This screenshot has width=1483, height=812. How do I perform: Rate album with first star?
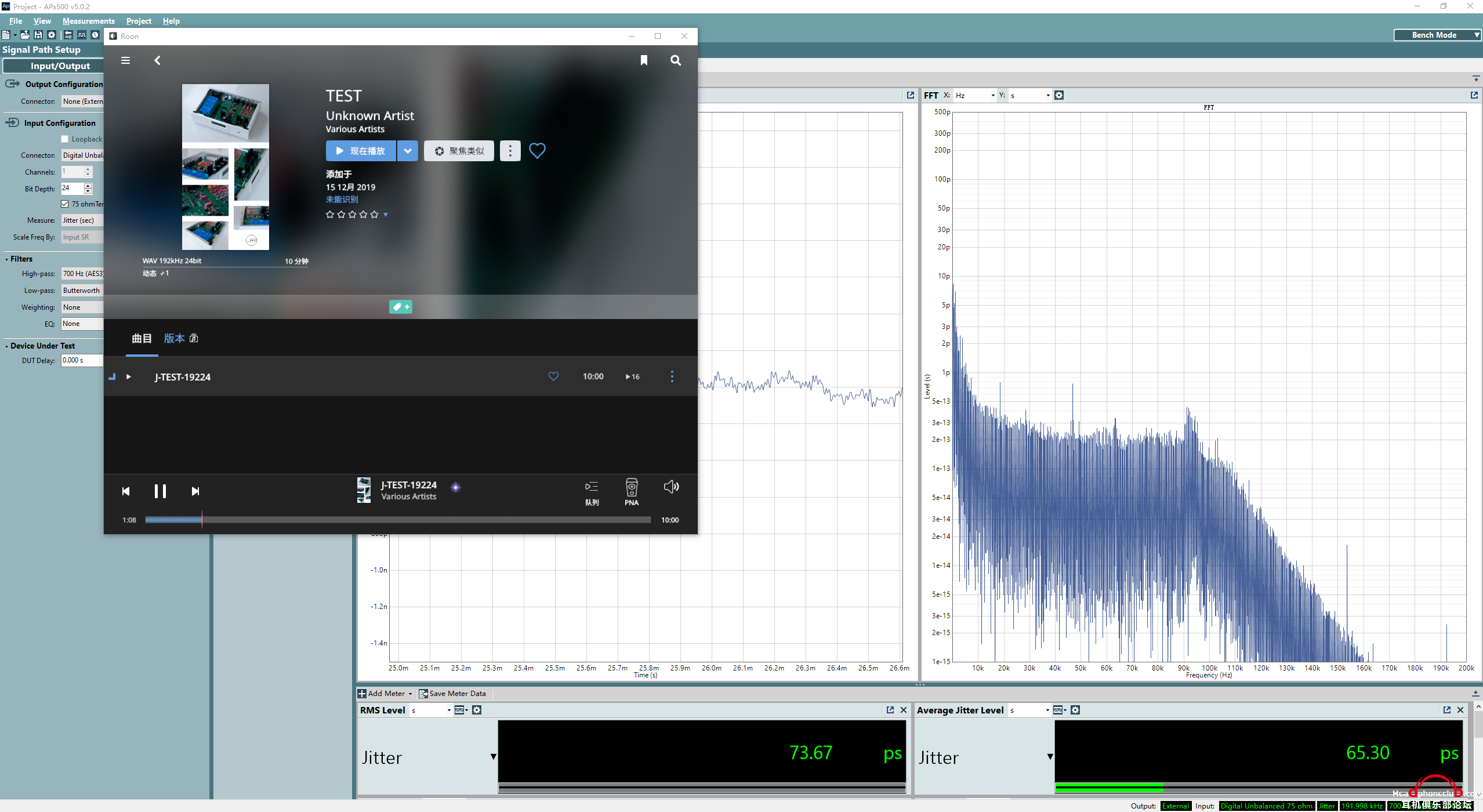click(x=330, y=215)
